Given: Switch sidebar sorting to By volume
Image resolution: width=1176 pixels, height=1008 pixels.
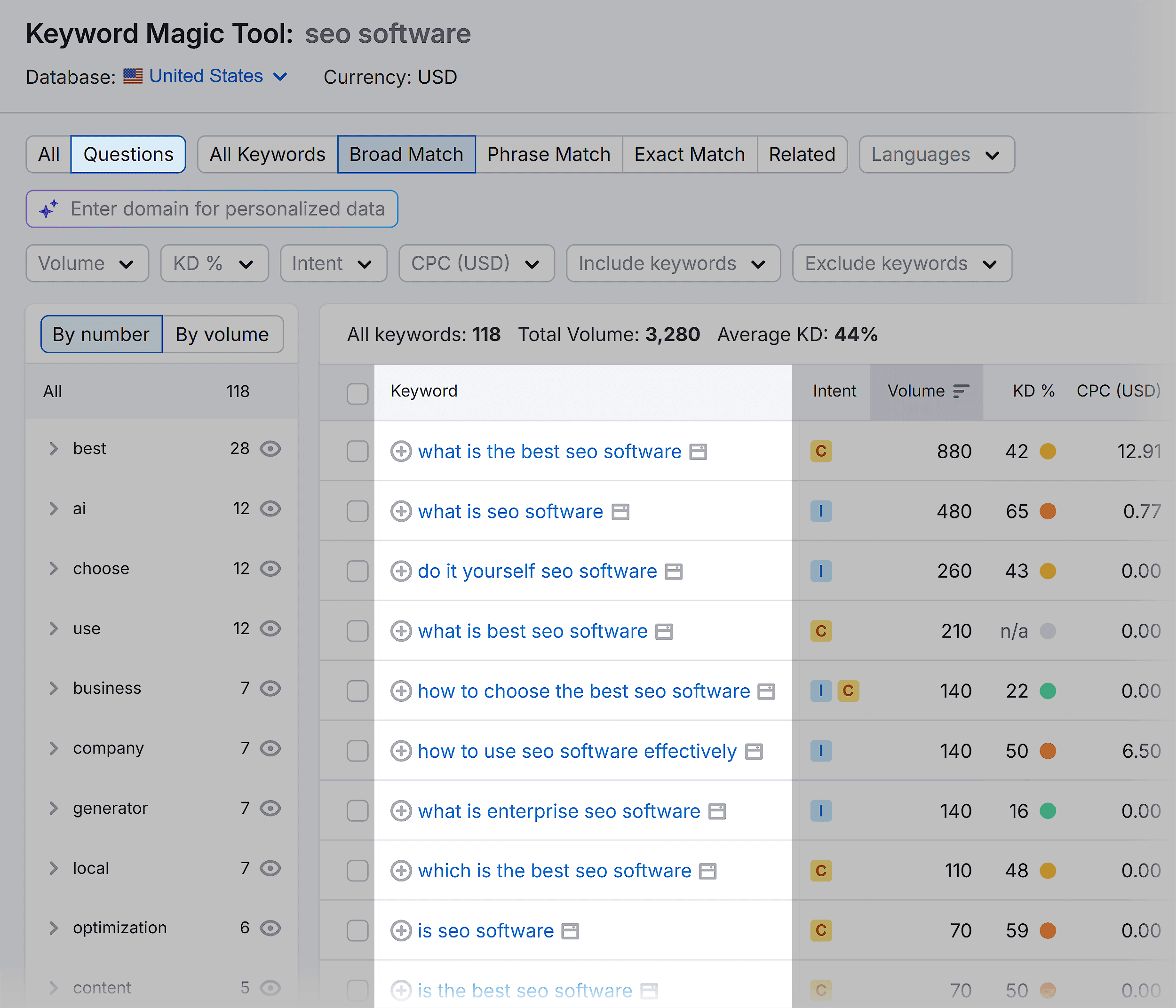Looking at the screenshot, I should (222, 334).
